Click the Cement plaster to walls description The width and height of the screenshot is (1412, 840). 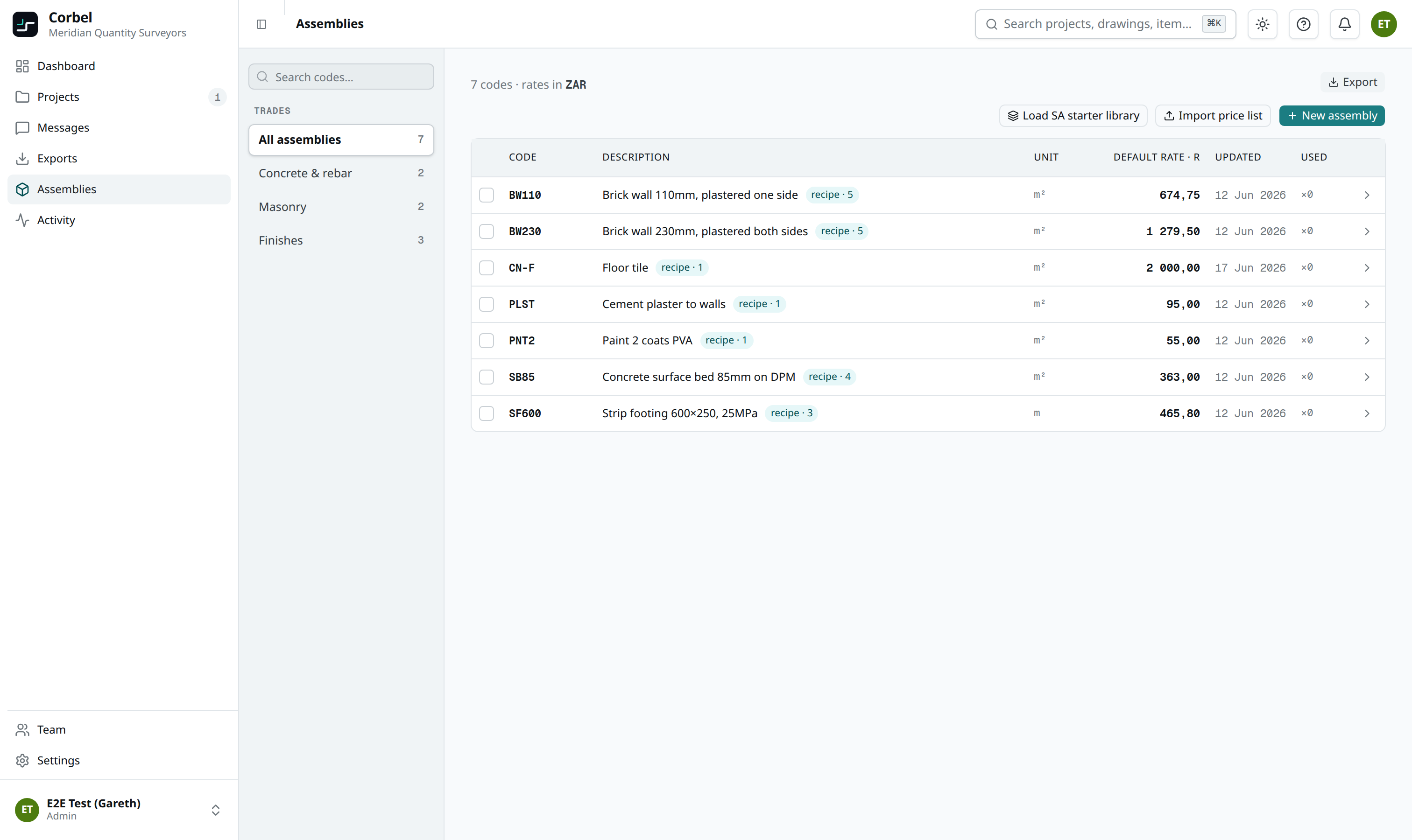pyautogui.click(x=663, y=305)
